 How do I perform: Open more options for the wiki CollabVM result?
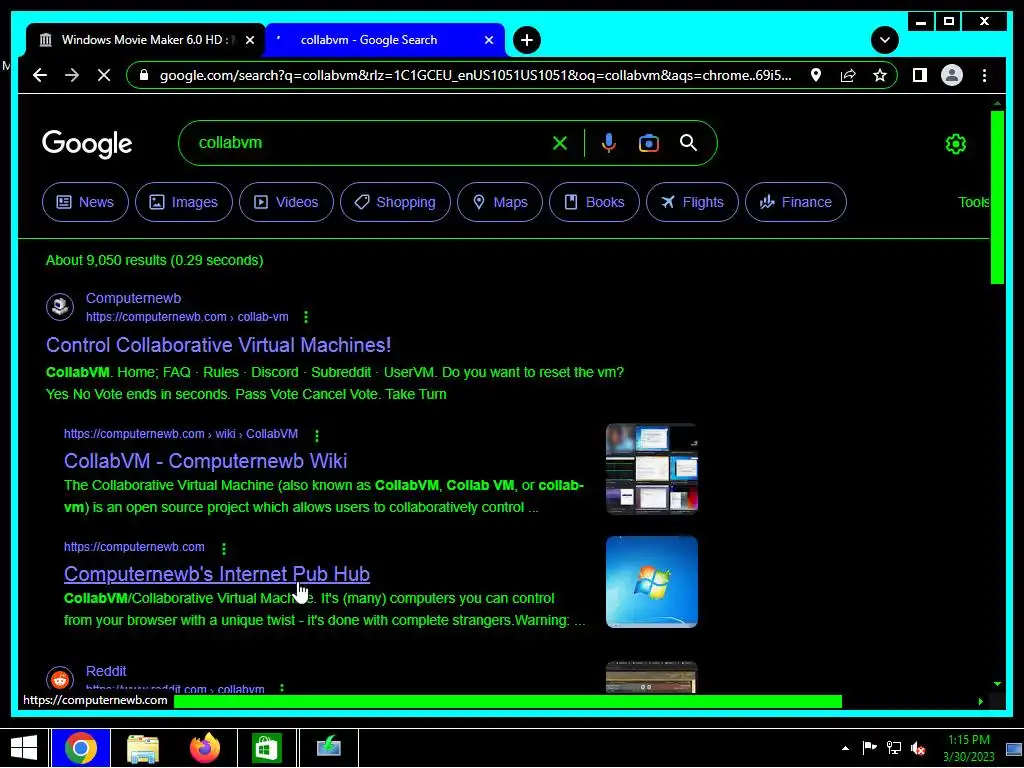point(317,435)
